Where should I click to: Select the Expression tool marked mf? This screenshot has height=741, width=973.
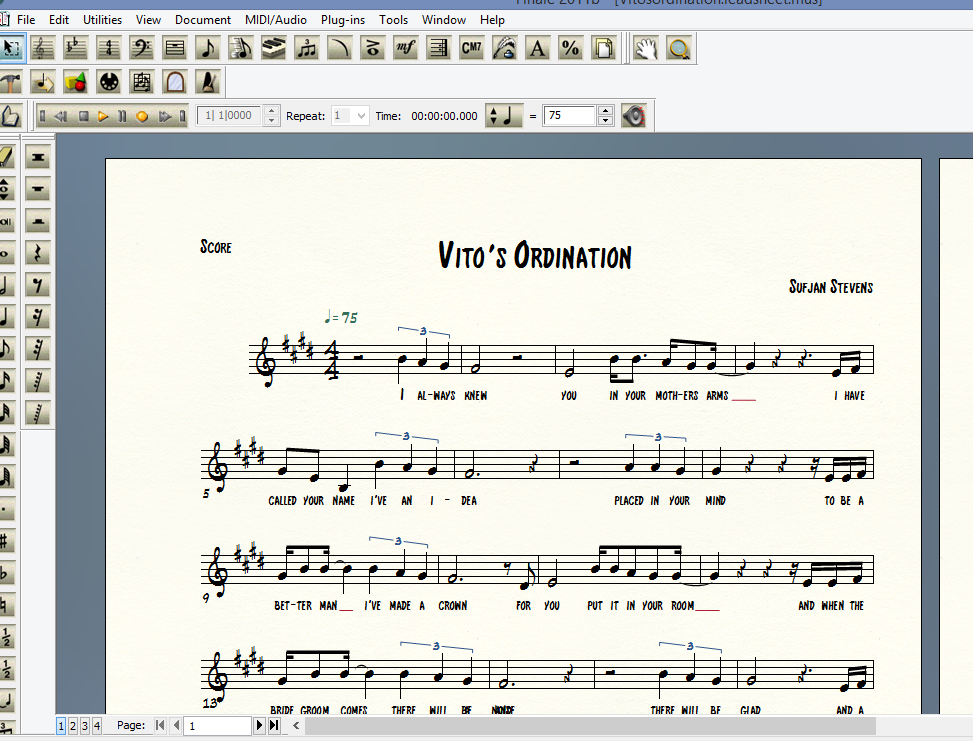click(405, 47)
